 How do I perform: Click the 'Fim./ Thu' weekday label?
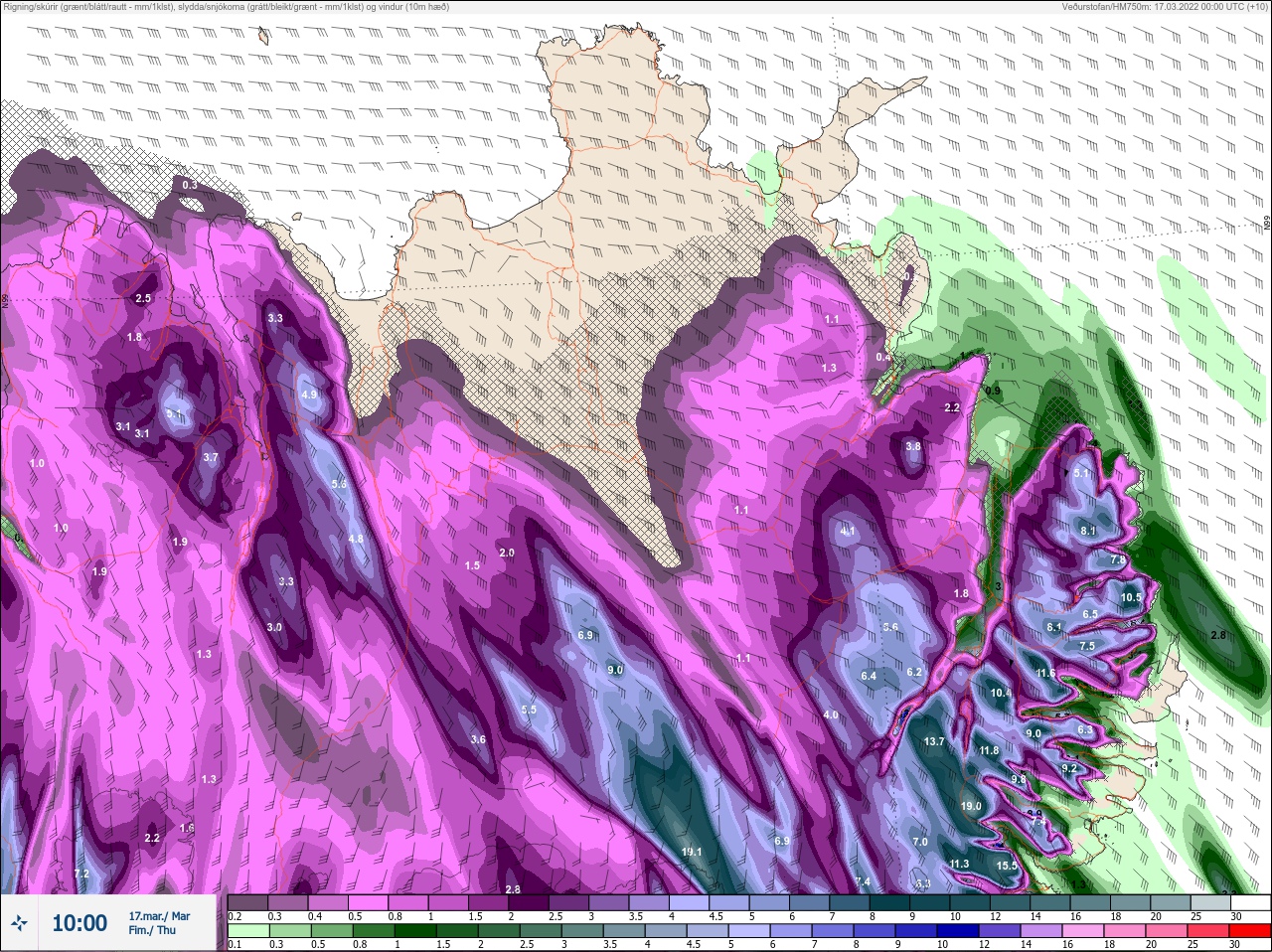click(x=152, y=930)
